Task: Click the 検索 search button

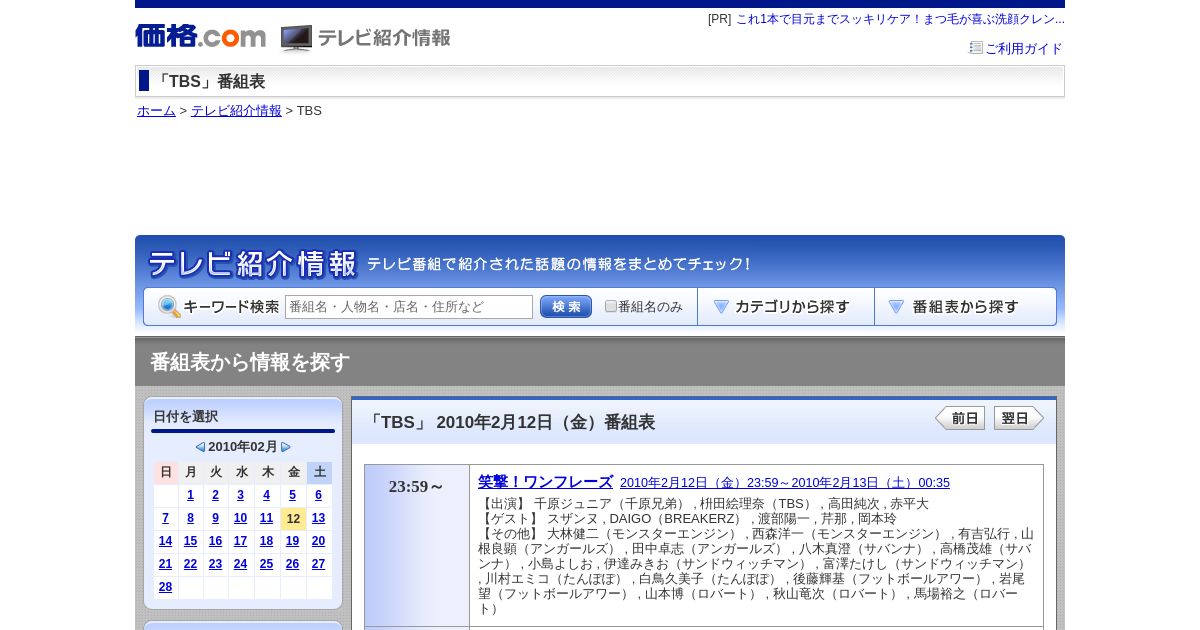Action: pyautogui.click(x=566, y=307)
